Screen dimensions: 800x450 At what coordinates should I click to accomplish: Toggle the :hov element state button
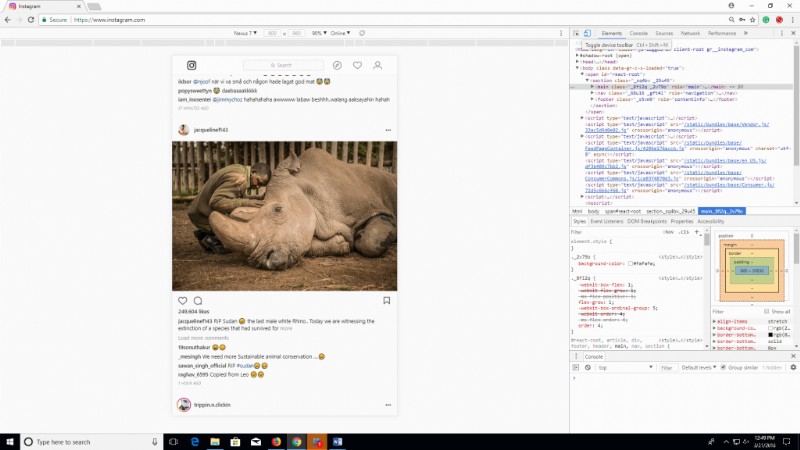tap(668, 232)
